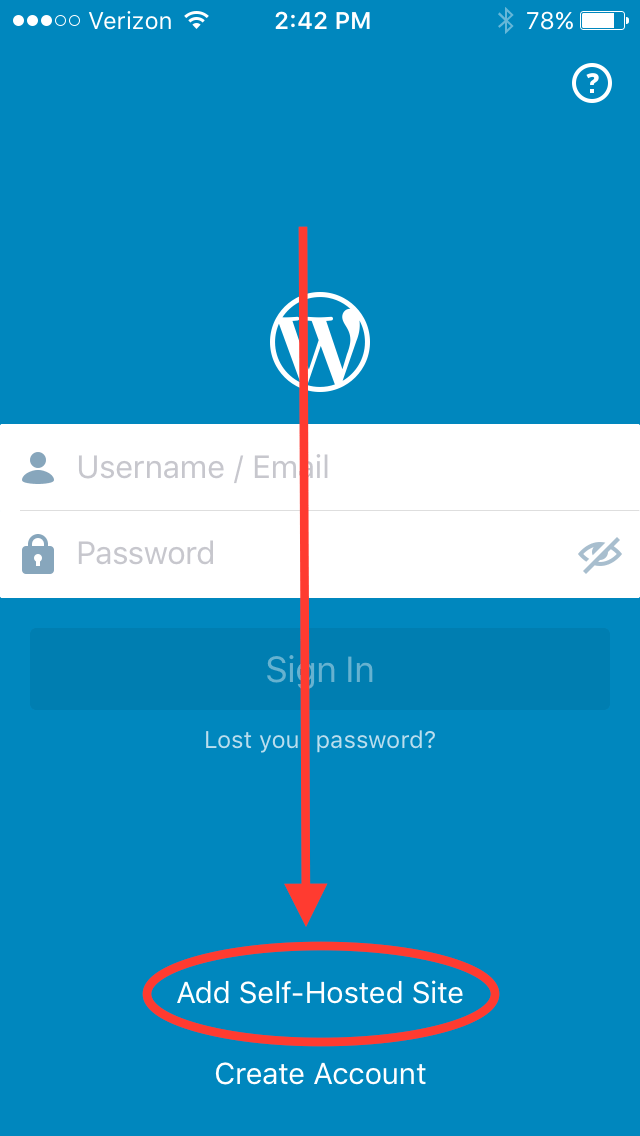Image resolution: width=640 pixels, height=1136 pixels.
Task: Tap the 2:42 PM clock
Action: tap(323, 21)
